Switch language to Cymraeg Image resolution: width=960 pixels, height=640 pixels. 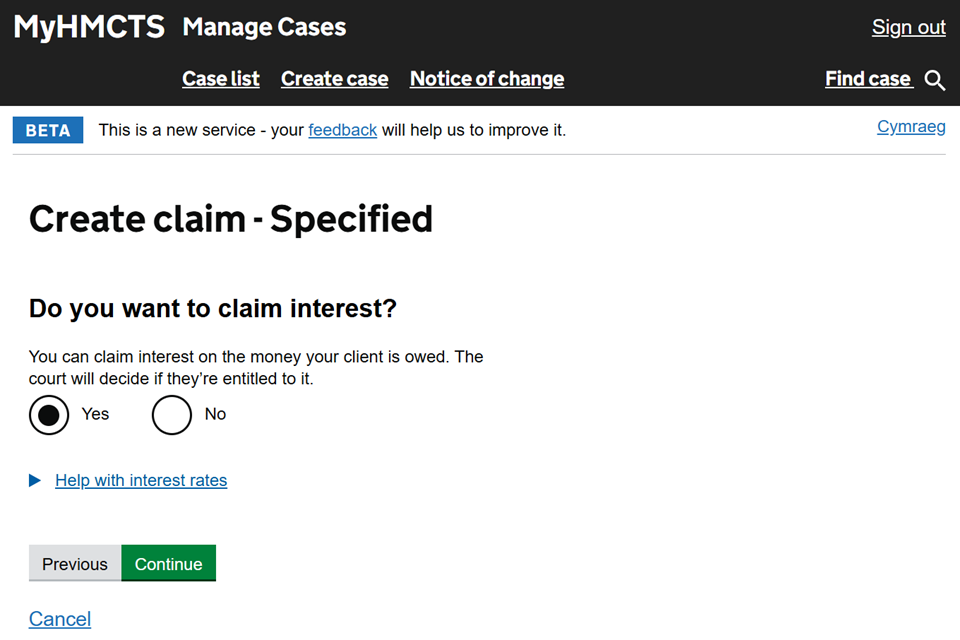(911, 127)
